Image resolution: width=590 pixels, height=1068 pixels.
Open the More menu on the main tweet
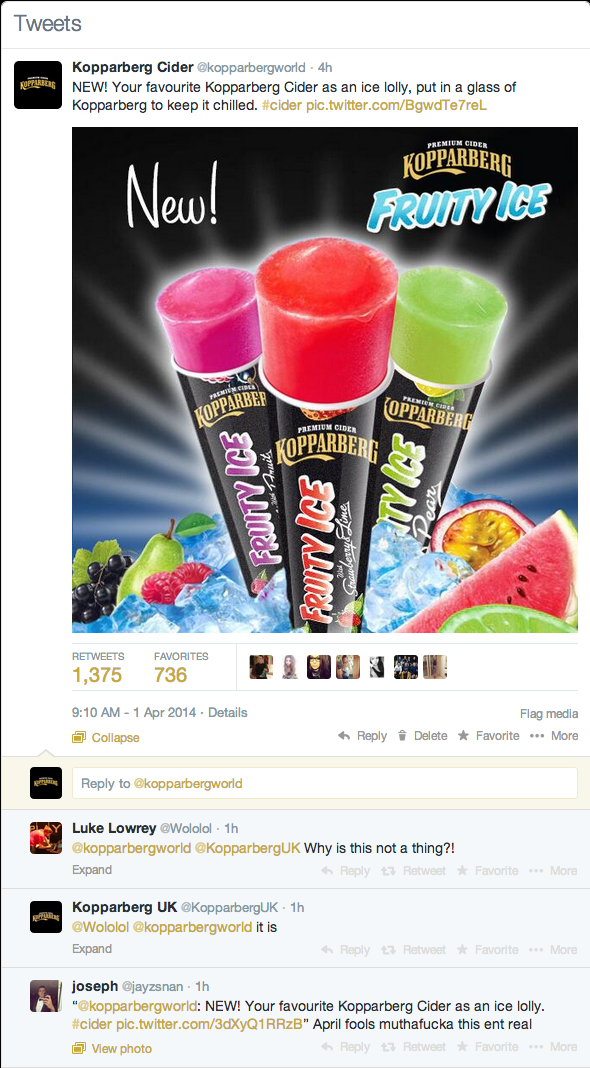pyautogui.click(x=553, y=736)
